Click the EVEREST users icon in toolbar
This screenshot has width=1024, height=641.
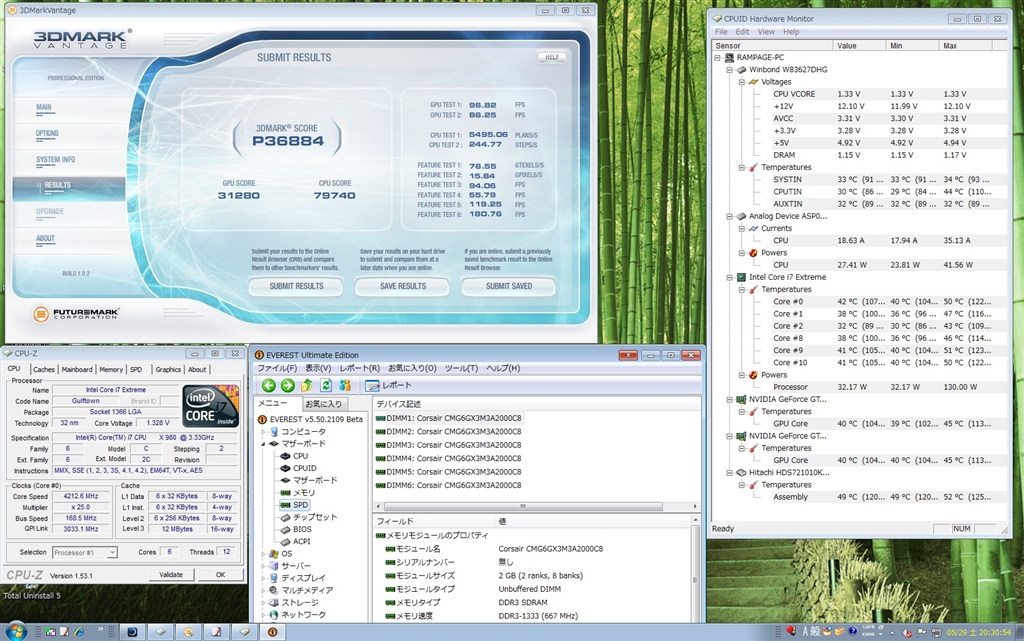(x=345, y=385)
